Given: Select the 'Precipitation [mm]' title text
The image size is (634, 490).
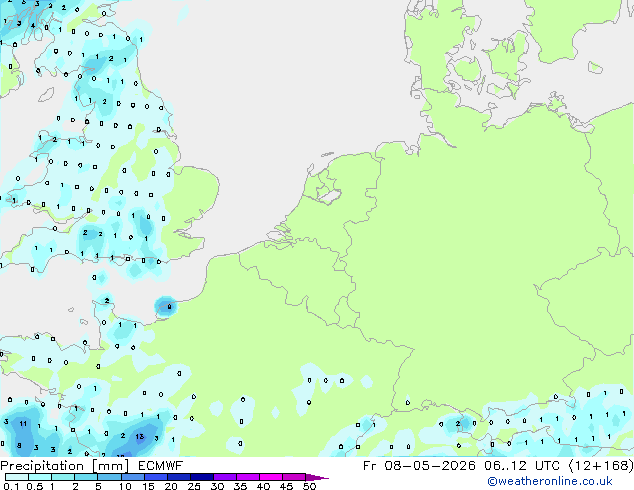Looking at the screenshot, I should click(65, 466).
